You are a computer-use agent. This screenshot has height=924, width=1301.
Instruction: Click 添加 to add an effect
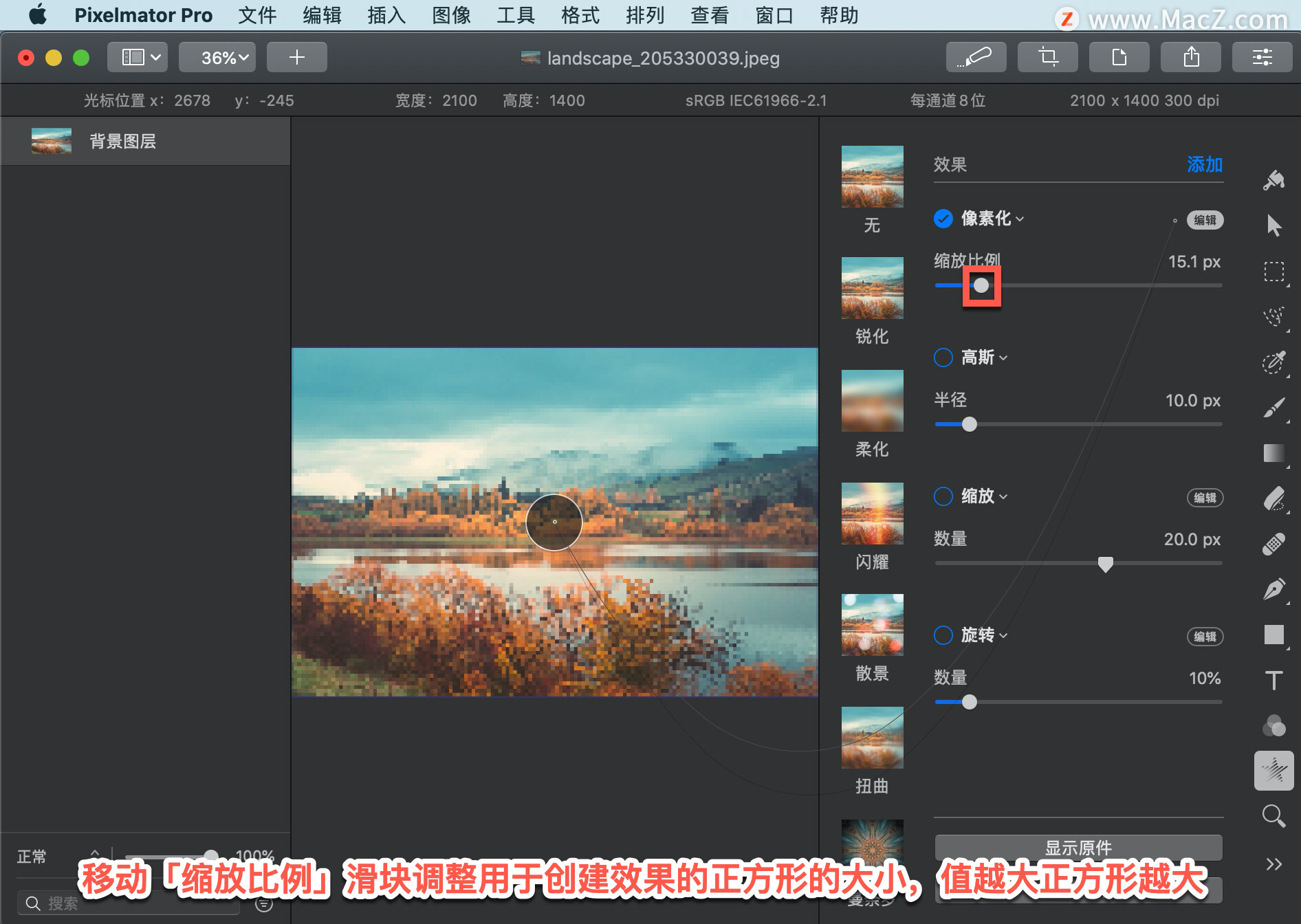1205,164
